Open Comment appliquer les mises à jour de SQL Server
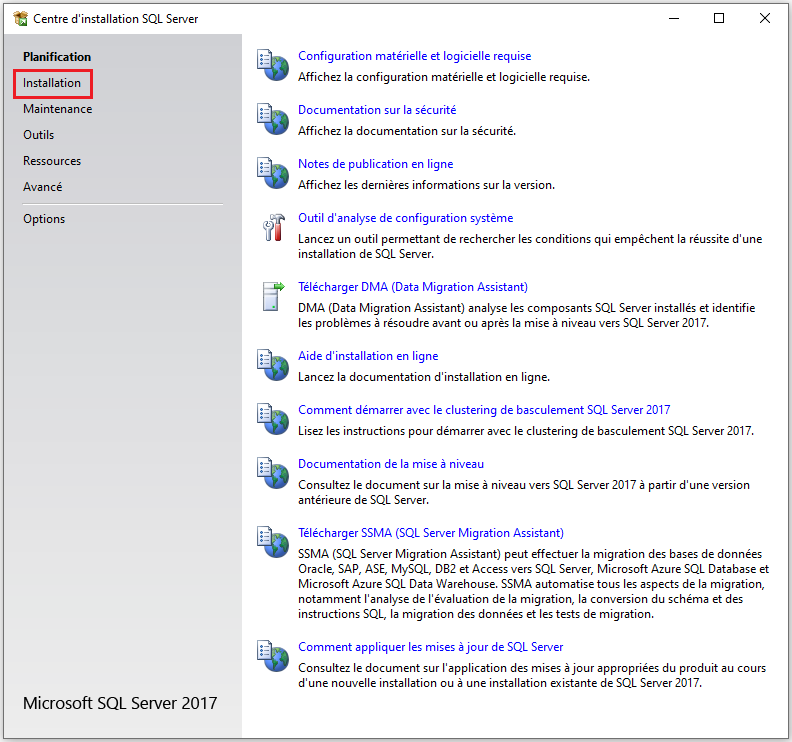The image size is (792, 742). coord(430,647)
